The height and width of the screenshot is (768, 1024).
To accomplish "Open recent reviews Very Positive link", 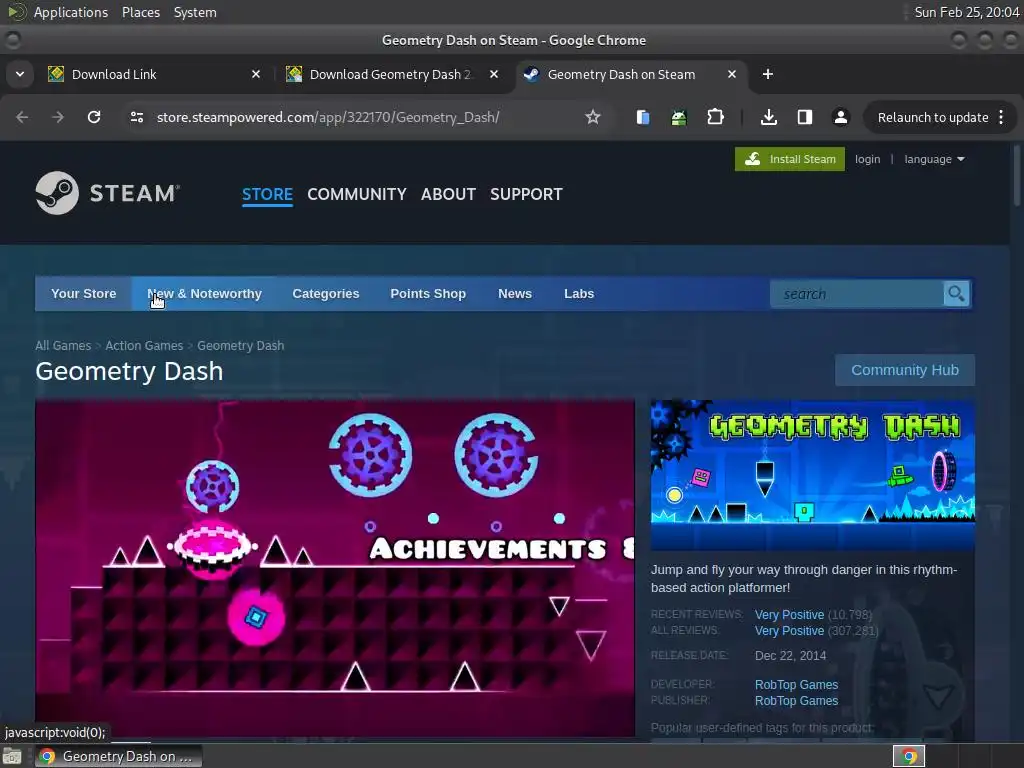I will coord(789,615).
